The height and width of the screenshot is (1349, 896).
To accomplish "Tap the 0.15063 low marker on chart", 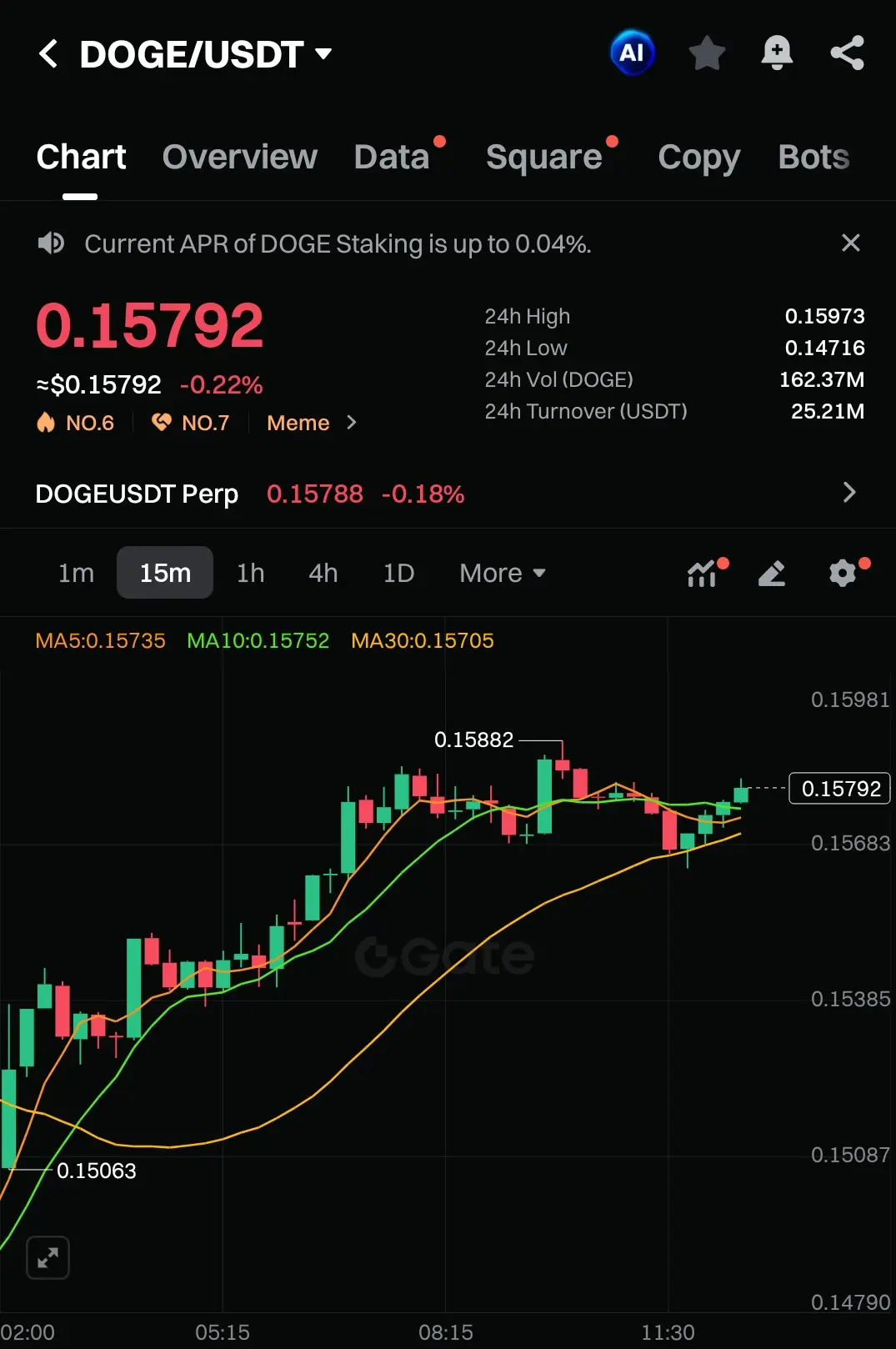I will [96, 1171].
